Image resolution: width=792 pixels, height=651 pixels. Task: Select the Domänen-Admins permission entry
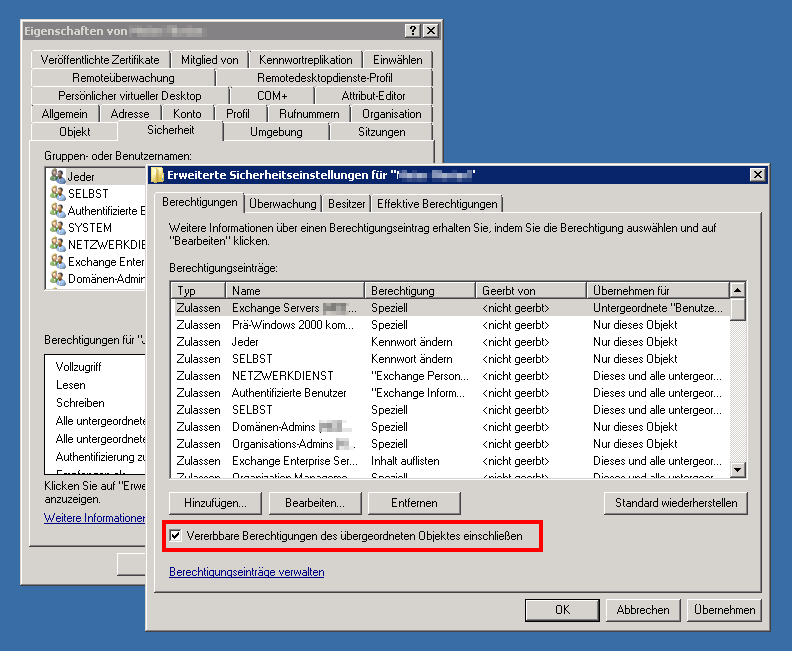coord(452,427)
